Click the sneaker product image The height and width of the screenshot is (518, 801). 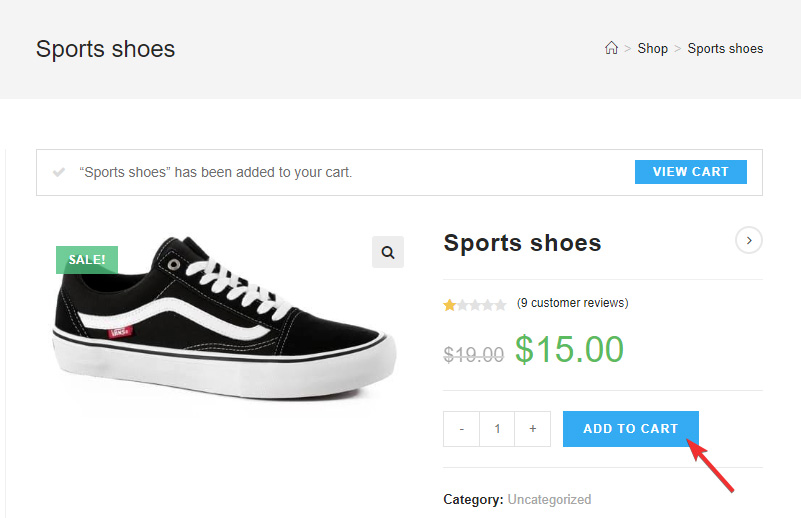225,317
